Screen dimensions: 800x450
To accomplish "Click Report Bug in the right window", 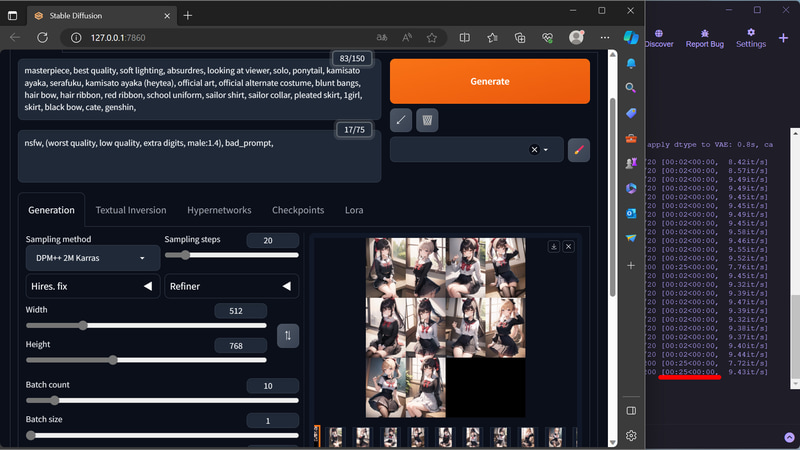I will pos(705,38).
